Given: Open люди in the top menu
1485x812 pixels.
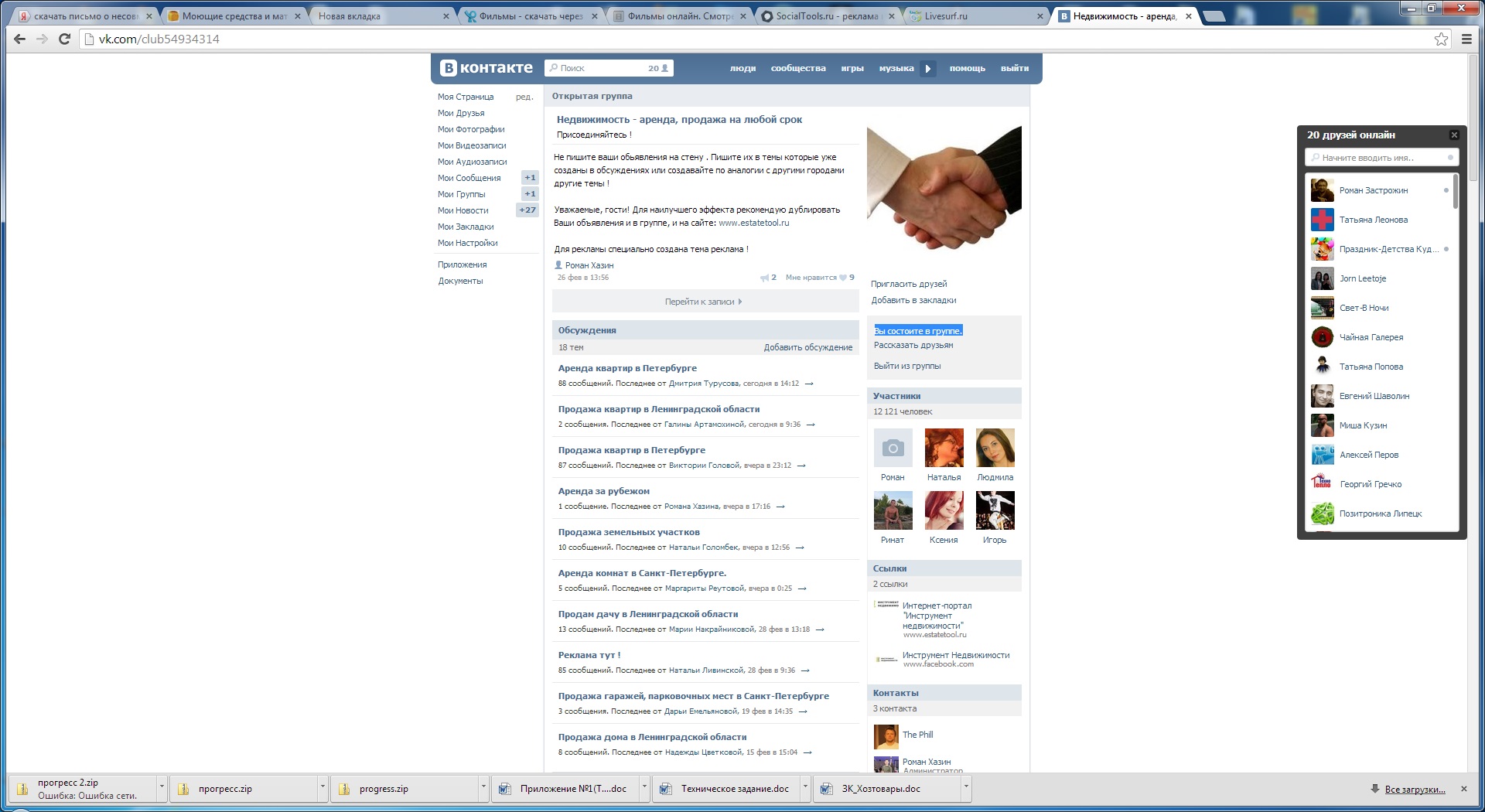Looking at the screenshot, I should coord(742,69).
